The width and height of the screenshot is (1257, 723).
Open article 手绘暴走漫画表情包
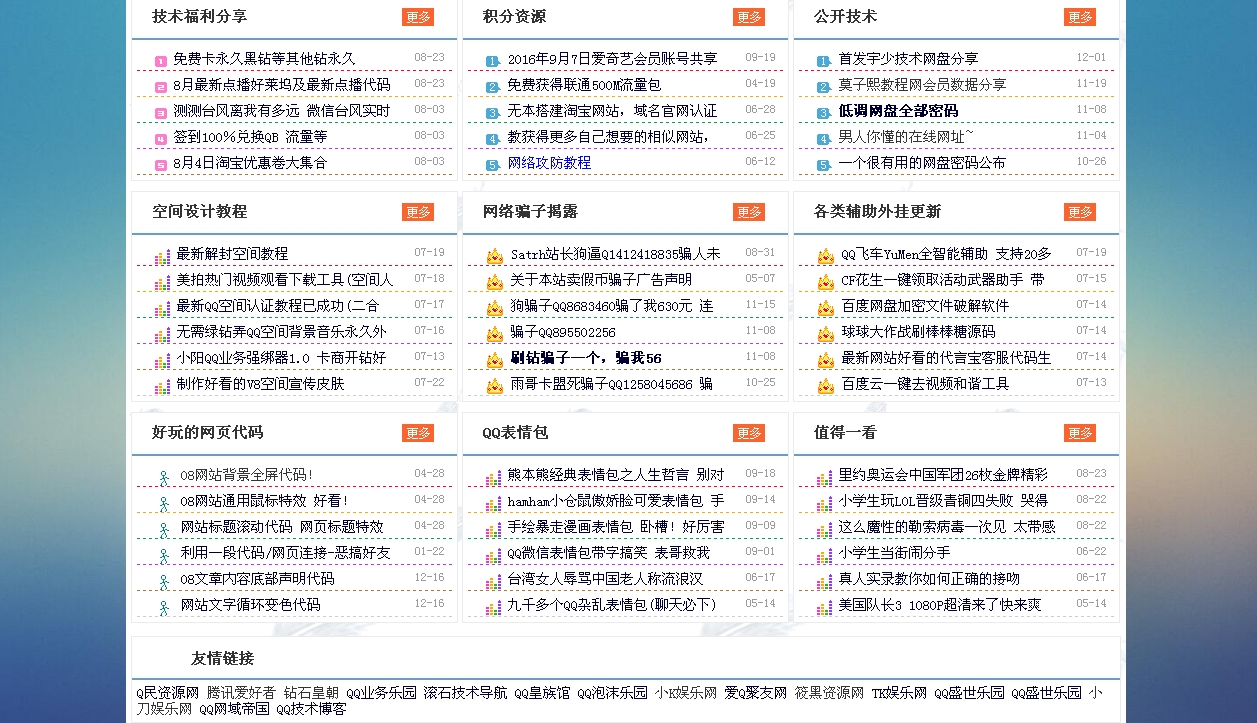[615, 527]
